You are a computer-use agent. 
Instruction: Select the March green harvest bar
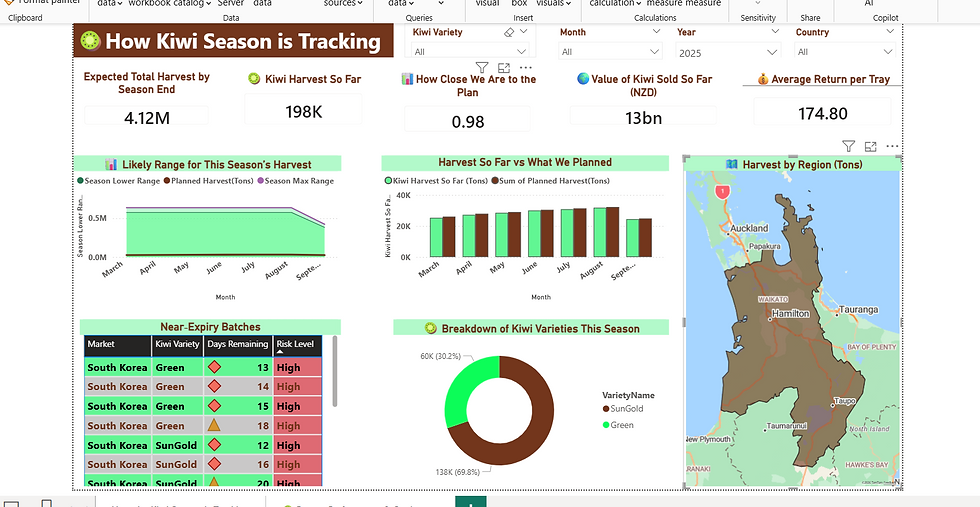436,238
